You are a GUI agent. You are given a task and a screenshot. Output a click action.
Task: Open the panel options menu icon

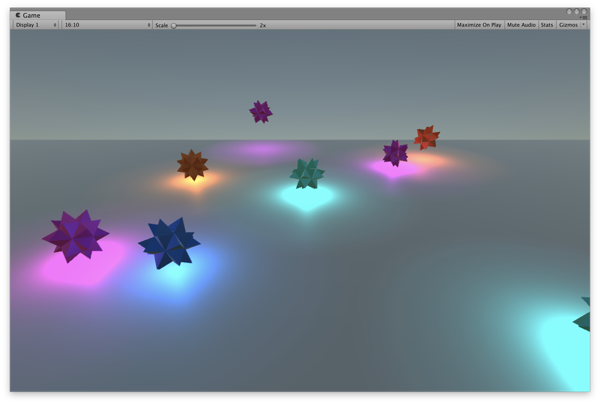(583, 17)
